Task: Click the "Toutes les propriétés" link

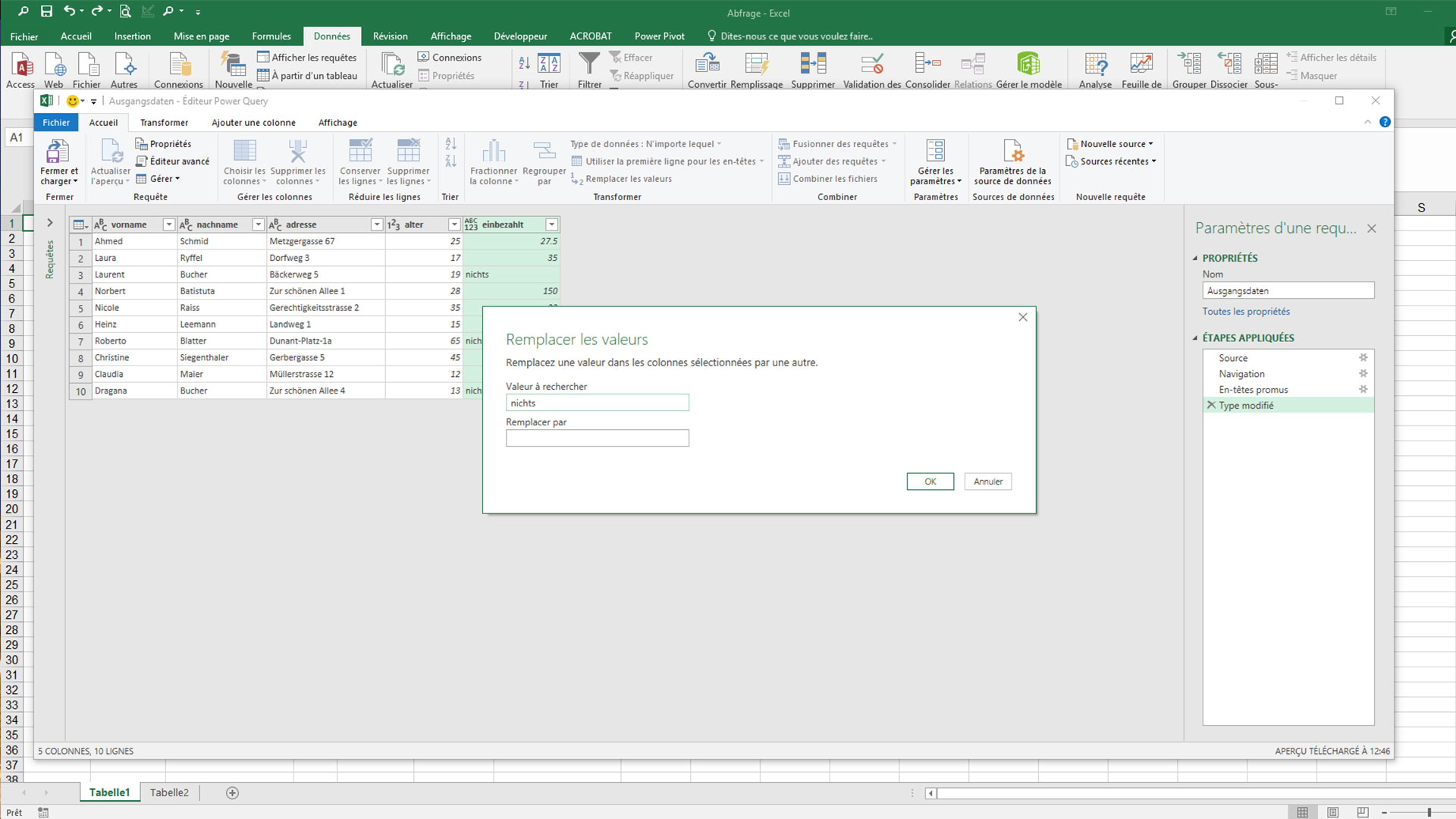Action: point(1245,311)
